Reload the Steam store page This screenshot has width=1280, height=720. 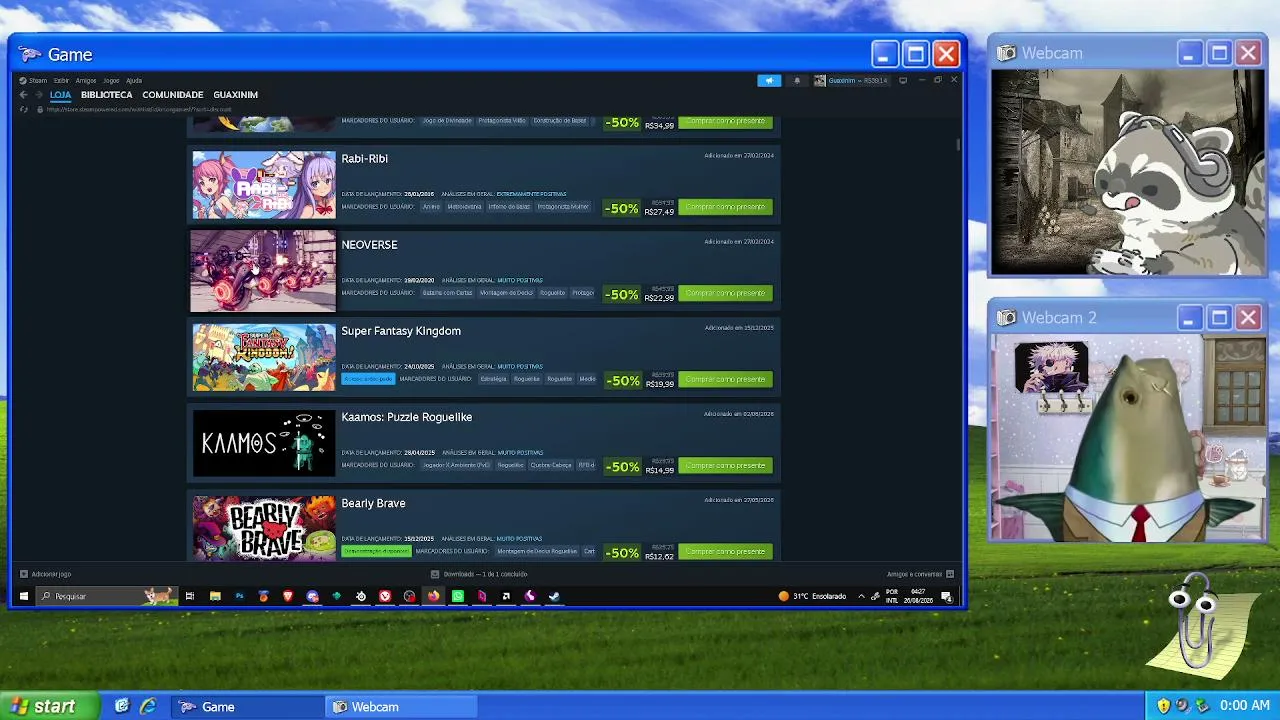point(23,109)
